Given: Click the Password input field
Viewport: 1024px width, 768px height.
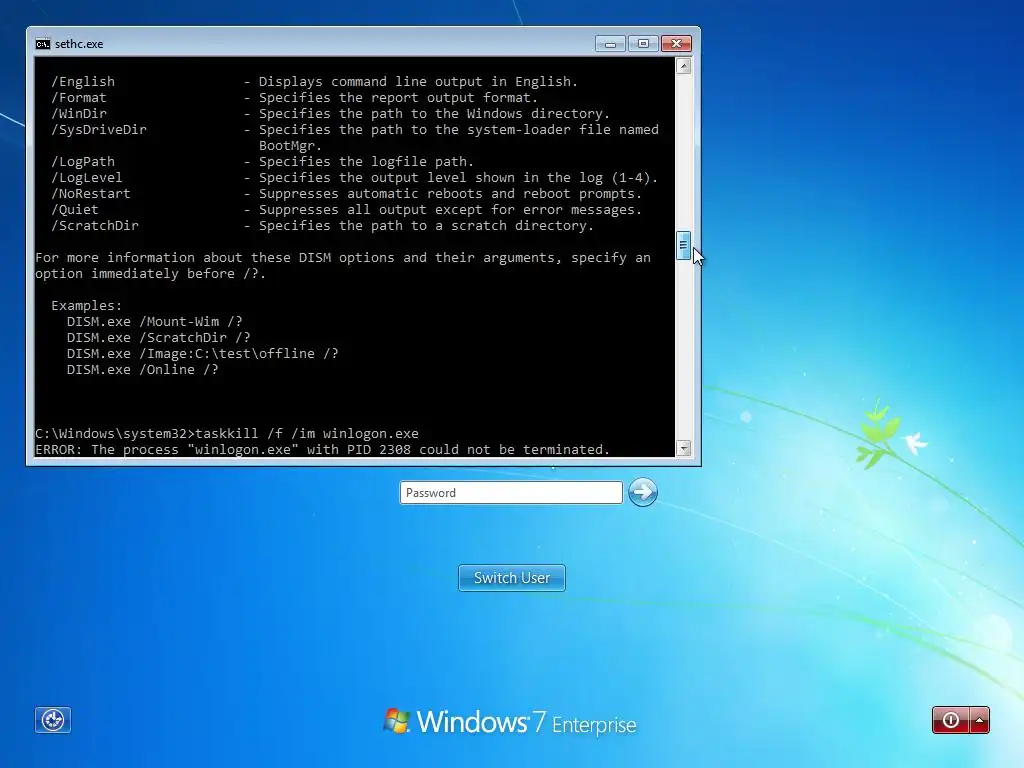Looking at the screenshot, I should click(511, 492).
